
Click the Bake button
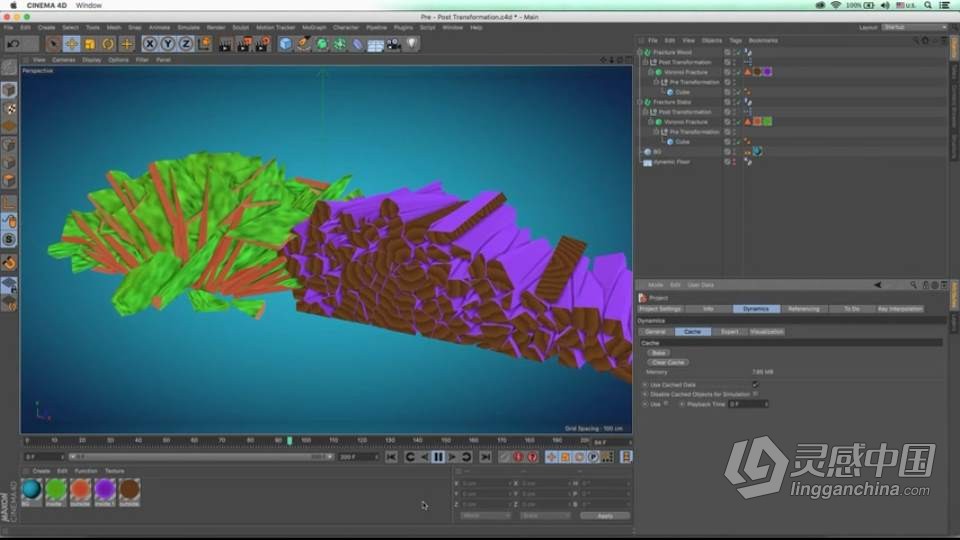click(x=658, y=352)
